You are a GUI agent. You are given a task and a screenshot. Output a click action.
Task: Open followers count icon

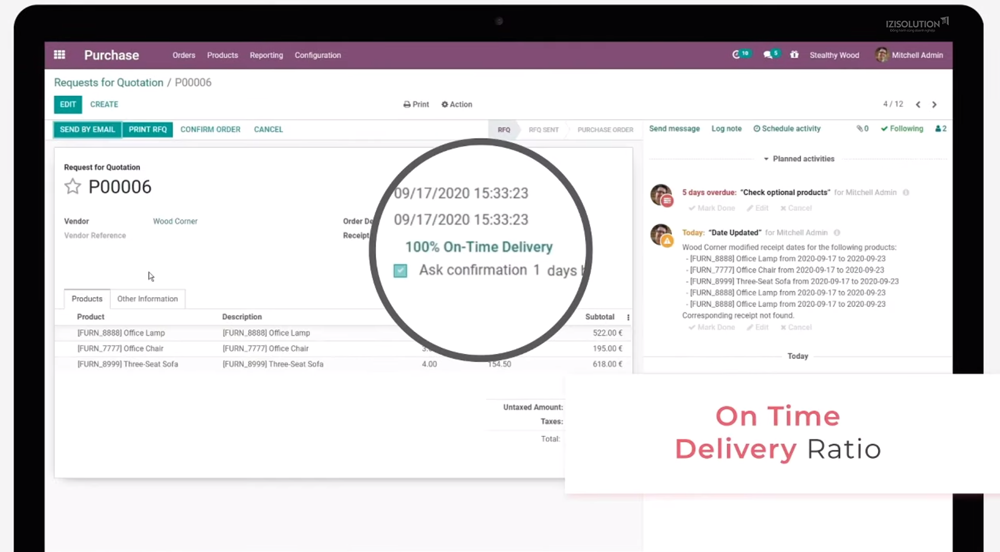tap(941, 129)
